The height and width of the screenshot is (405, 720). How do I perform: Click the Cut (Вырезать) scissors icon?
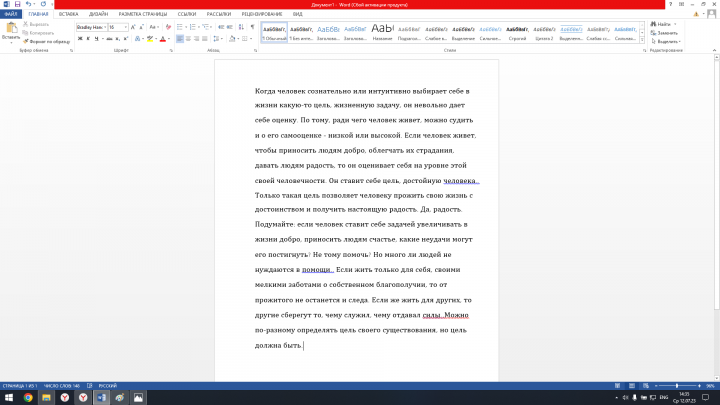point(26,26)
